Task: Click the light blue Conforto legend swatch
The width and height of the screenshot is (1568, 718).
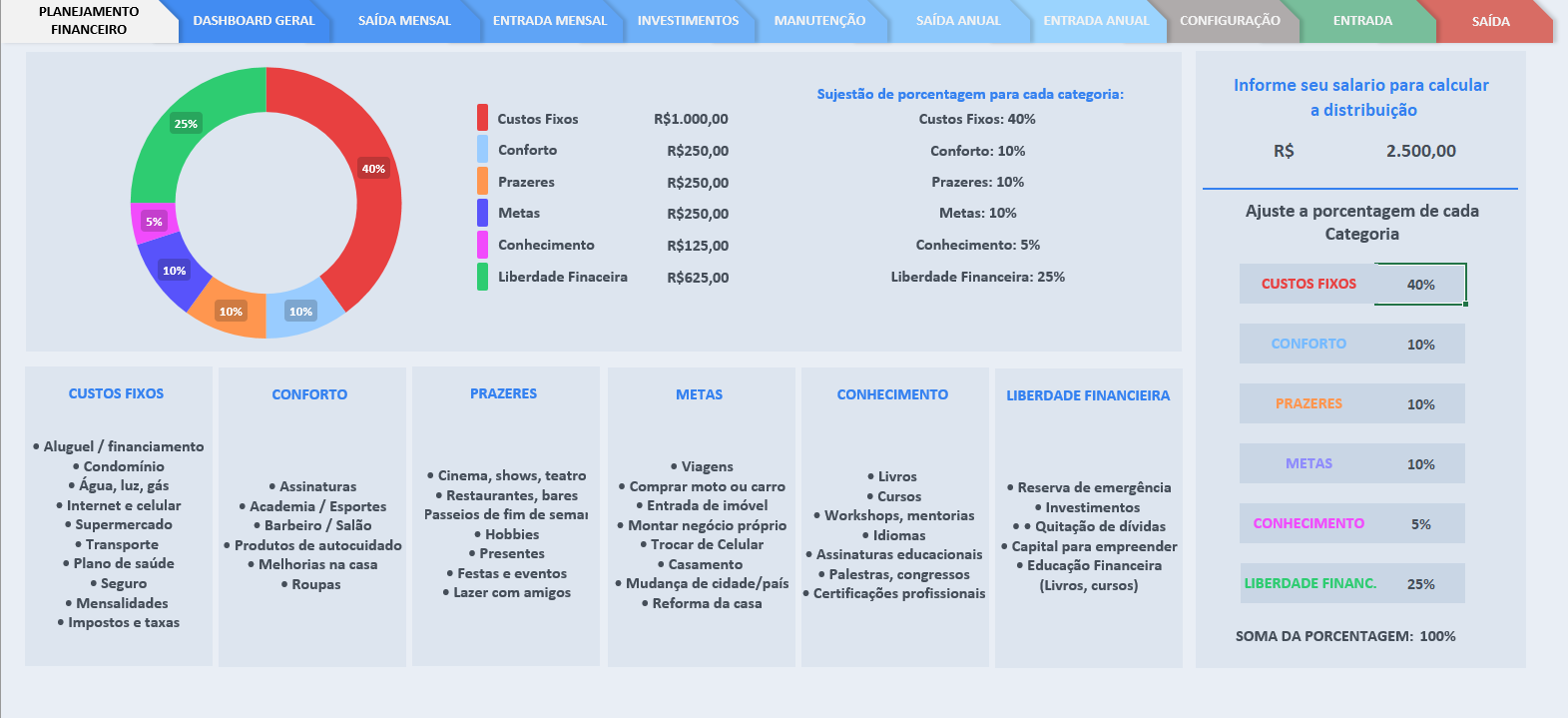Action: (482, 150)
